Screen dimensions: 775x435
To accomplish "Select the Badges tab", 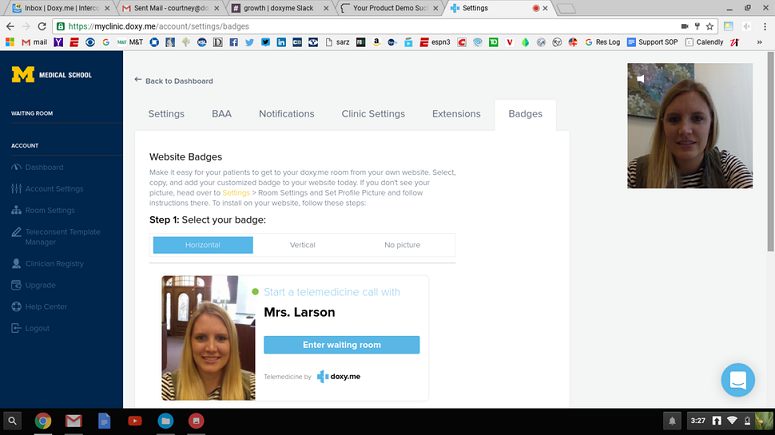I will tap(525, 114).
